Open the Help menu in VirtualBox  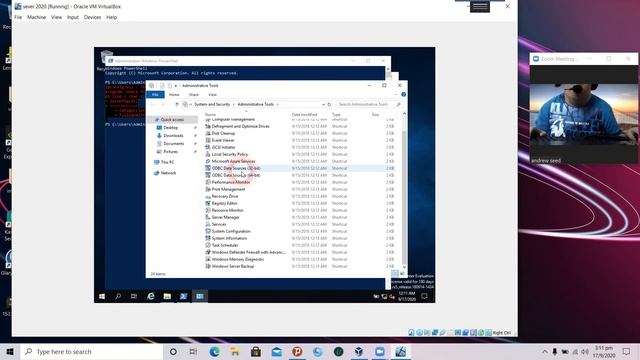111,17
